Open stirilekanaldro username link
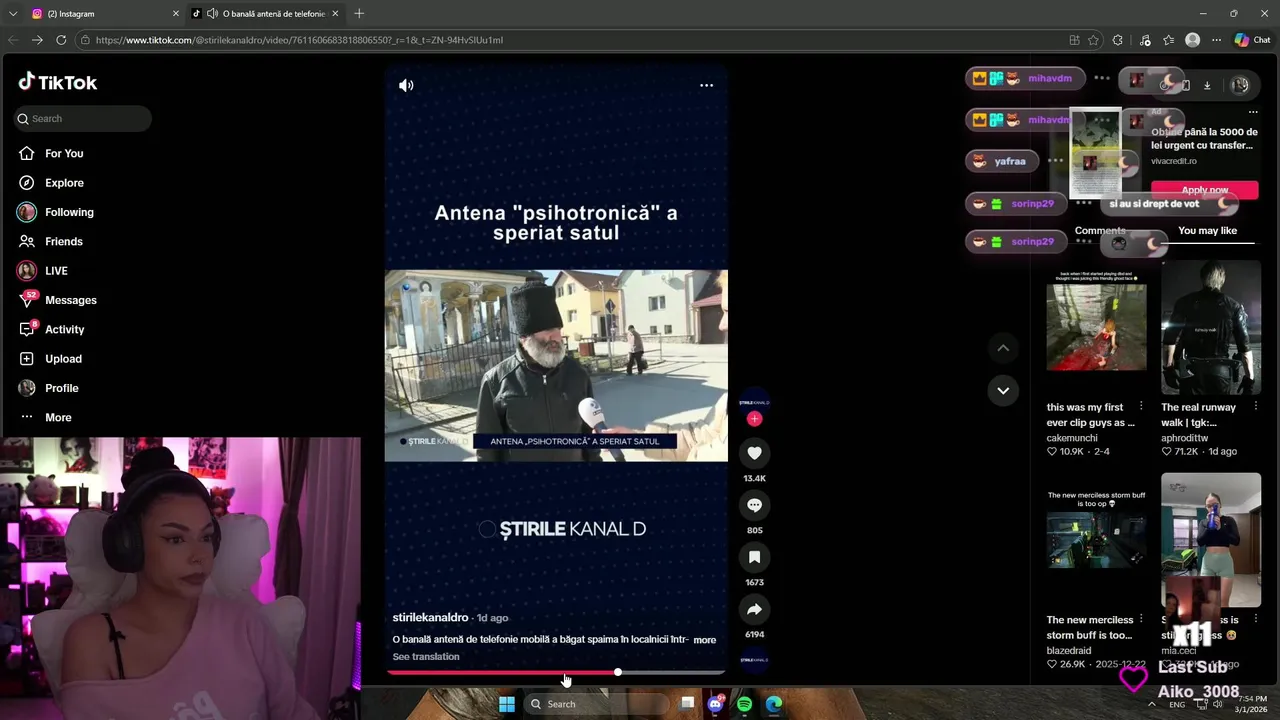1280x720 pixels. [430, 618]
